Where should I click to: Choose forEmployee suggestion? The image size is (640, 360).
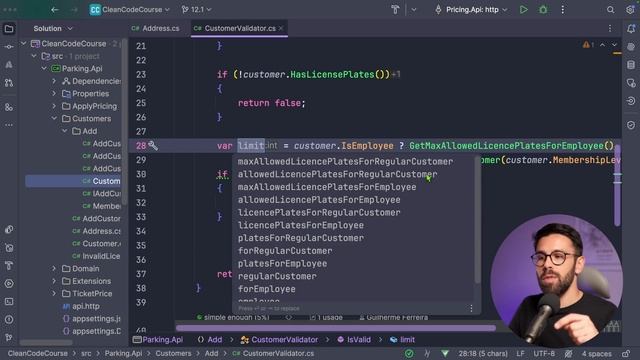pos(267,289)
